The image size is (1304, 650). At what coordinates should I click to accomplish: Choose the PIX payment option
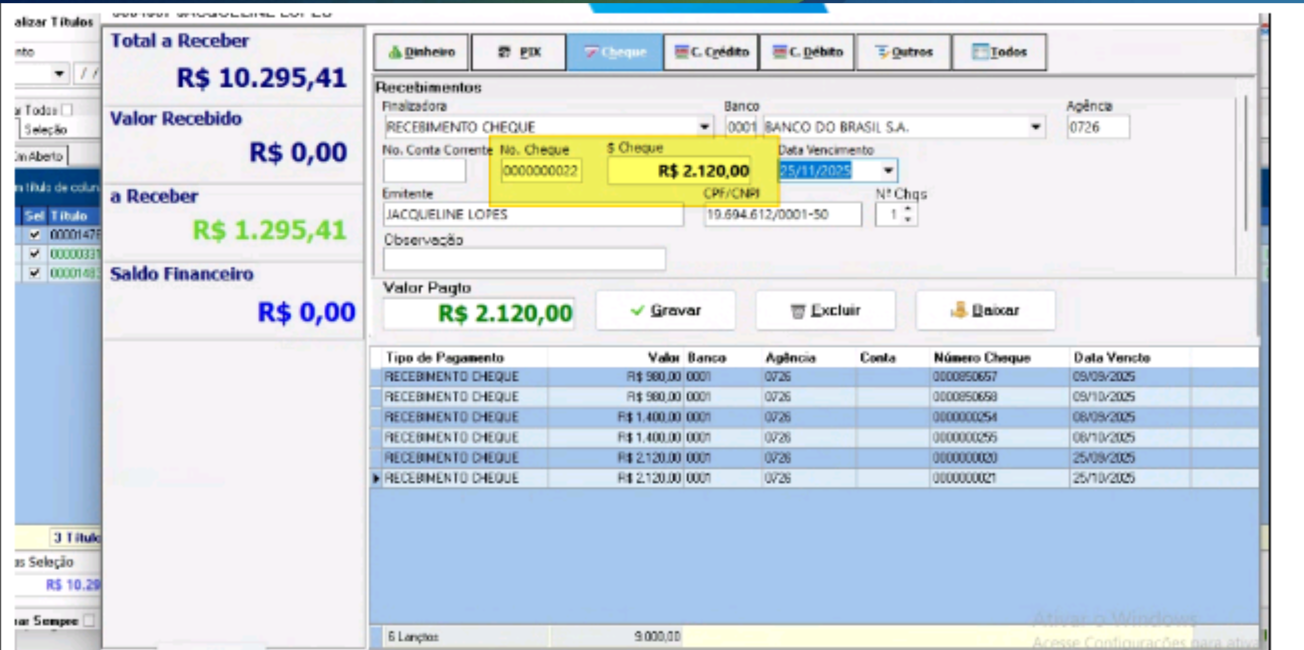coord(518,52)
